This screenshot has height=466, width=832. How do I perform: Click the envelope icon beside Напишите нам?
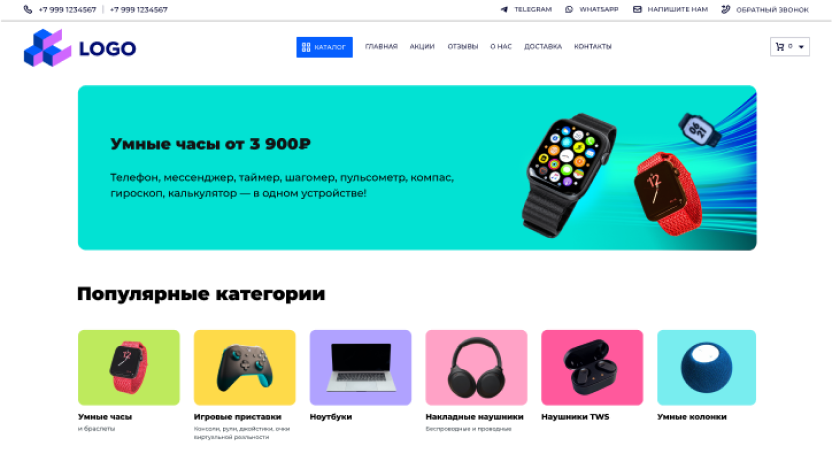(x=637, y=10)
